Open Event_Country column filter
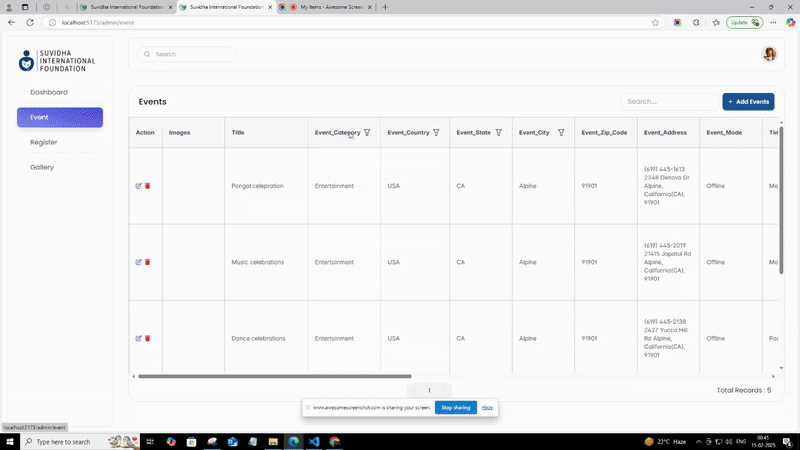 (436, 132)
